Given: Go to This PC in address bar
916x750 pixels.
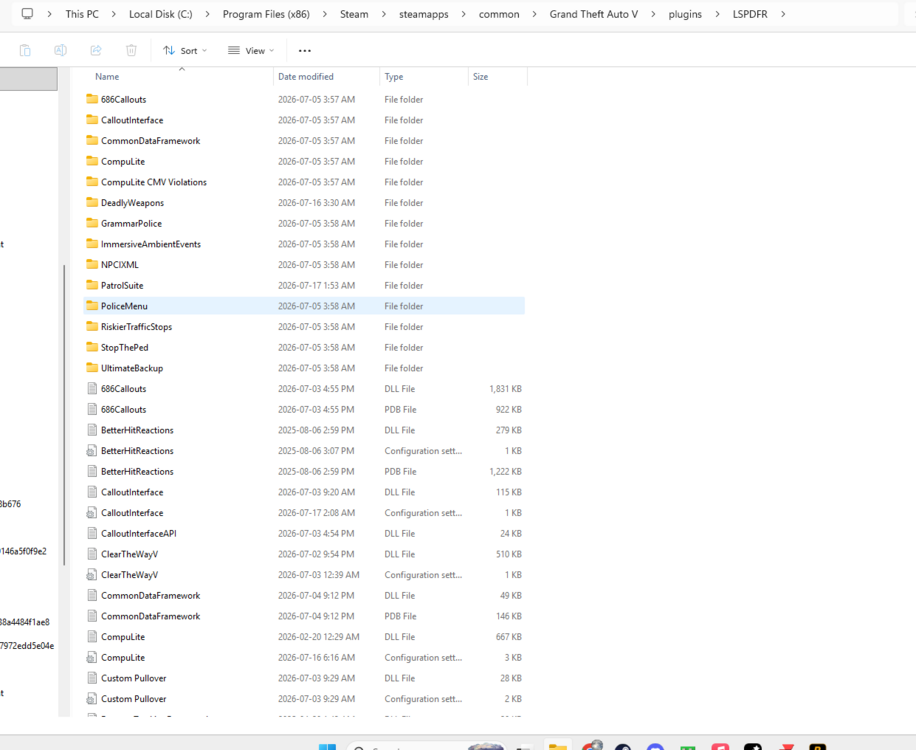Looking at the screenshot, I should pyautogui.click(x=82, y=14).
